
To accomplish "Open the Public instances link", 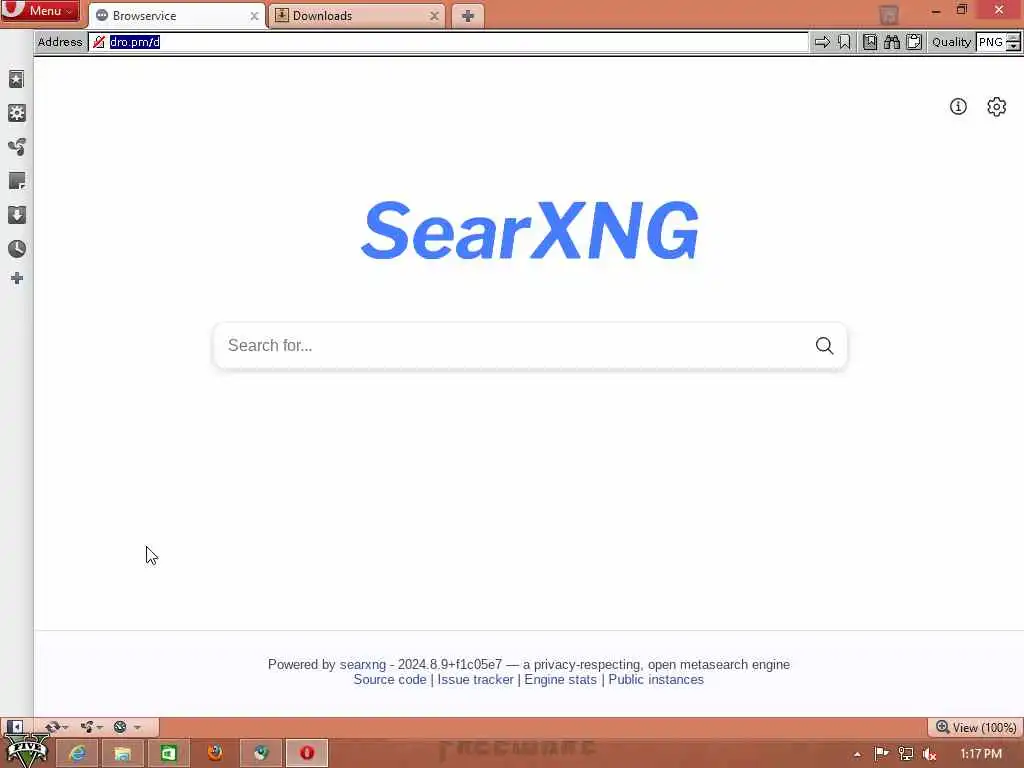I will [656, 680].
